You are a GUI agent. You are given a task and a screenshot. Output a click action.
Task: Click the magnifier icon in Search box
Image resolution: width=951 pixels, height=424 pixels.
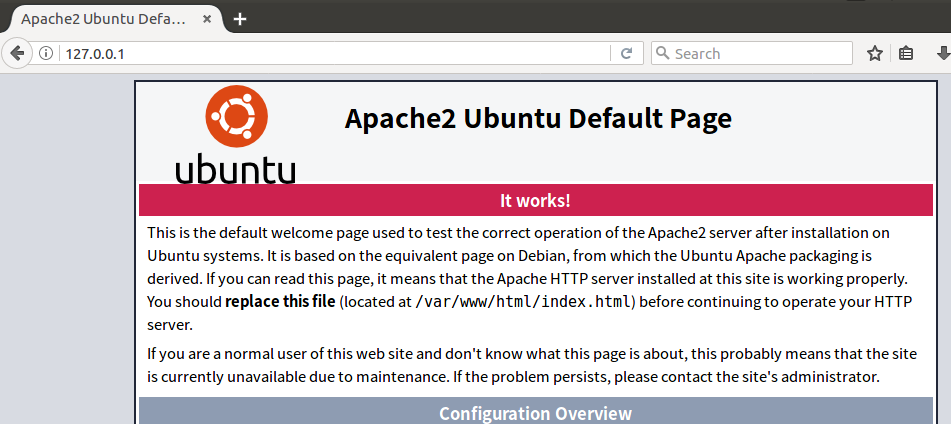[663, 53]
